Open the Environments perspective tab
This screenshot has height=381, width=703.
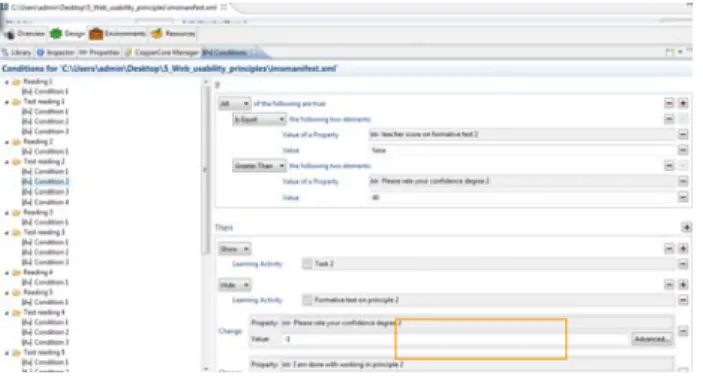pos(117,34)
